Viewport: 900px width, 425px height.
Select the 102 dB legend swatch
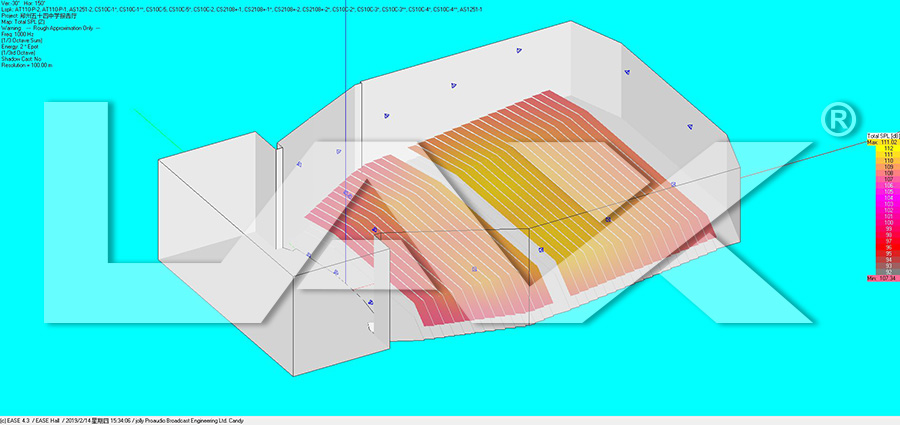click(887, 210)
